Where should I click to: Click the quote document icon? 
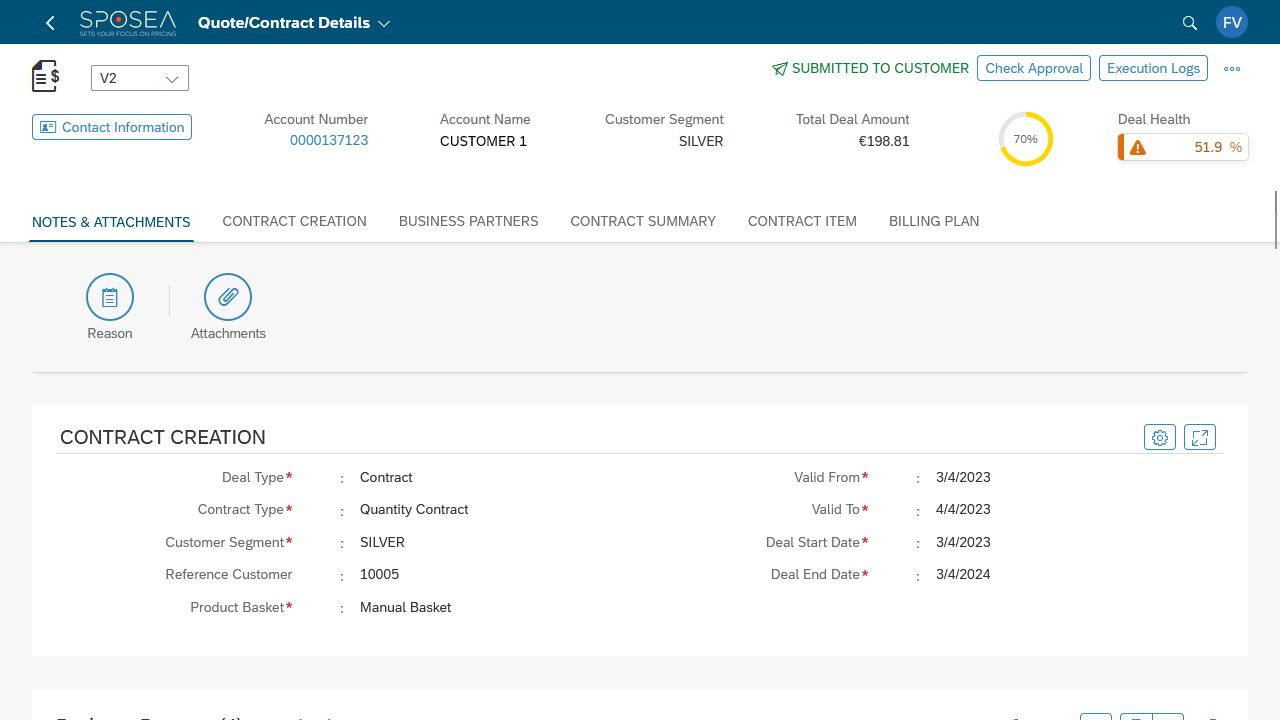click(x=44, y=76)
